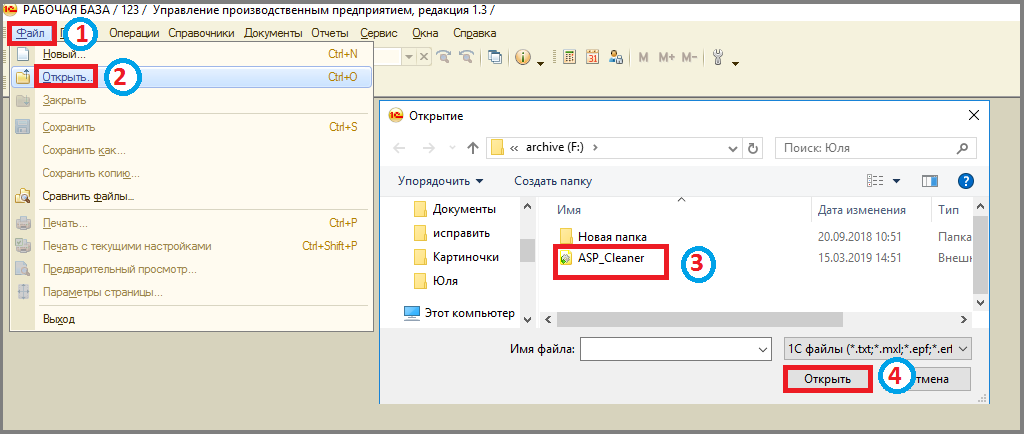Click the Имя файла input field
The width and height of the screenshot is (1024, 434).
667,349
